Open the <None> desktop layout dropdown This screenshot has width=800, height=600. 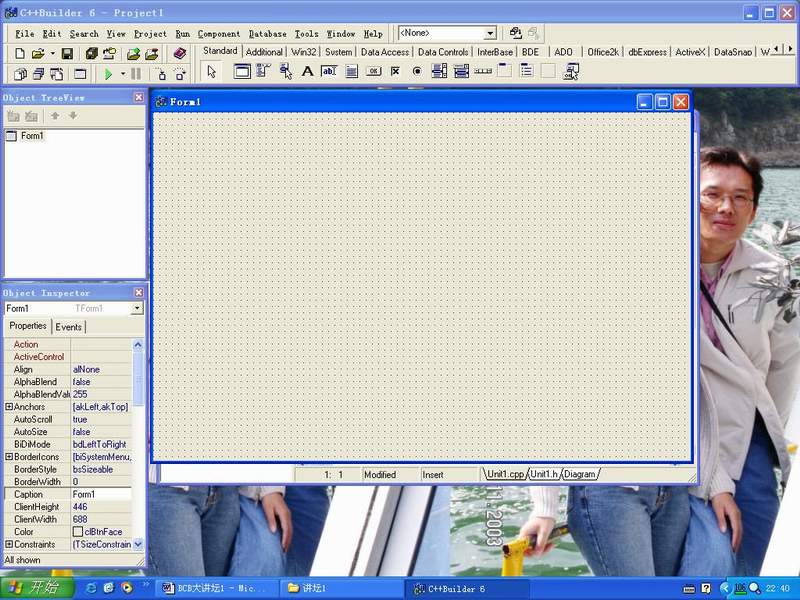490,34
